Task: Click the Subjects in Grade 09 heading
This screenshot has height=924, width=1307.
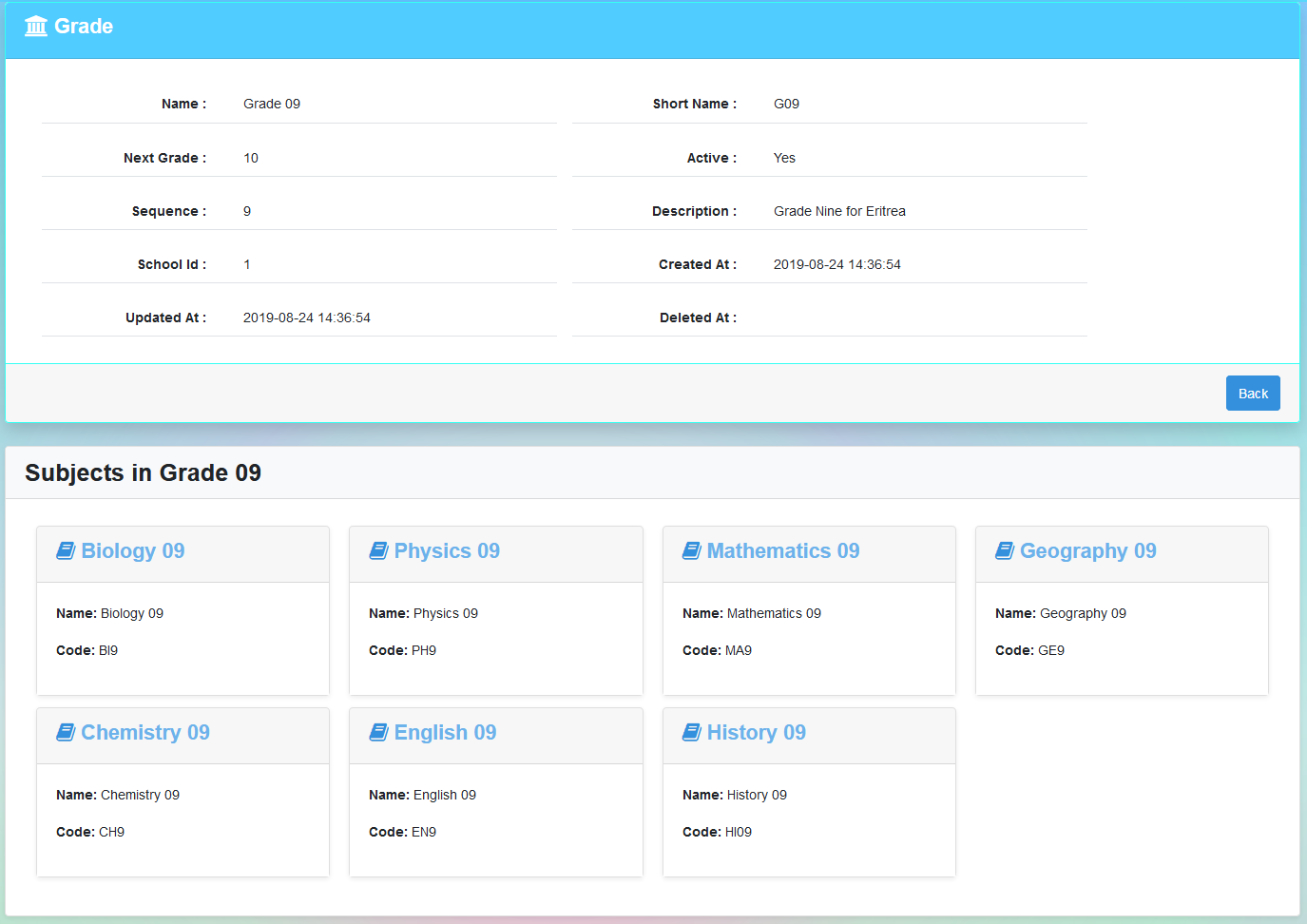Action: (x=143, y=472)
